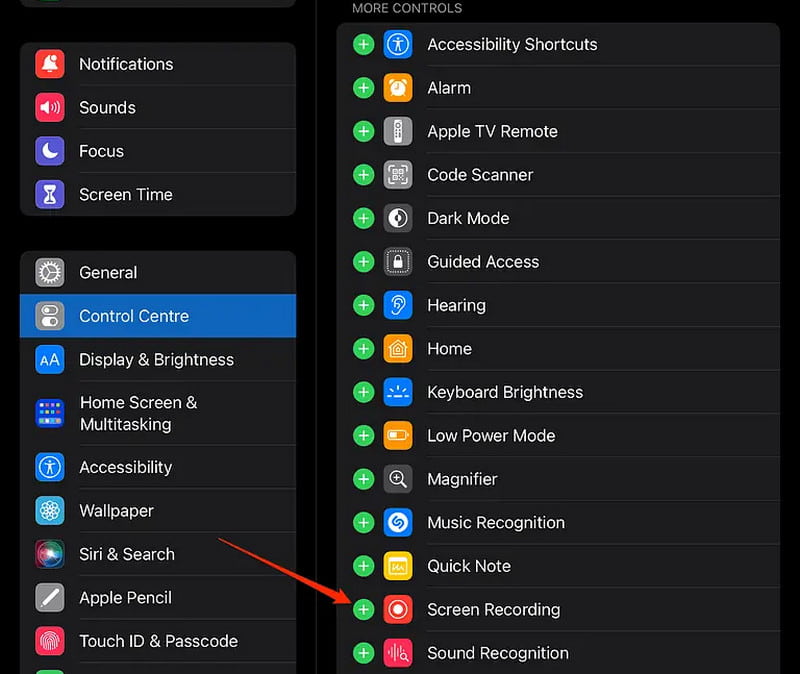
Task: Open Screen Time label in sidebar
Action: pyautogui.click(x=126, y=194)
